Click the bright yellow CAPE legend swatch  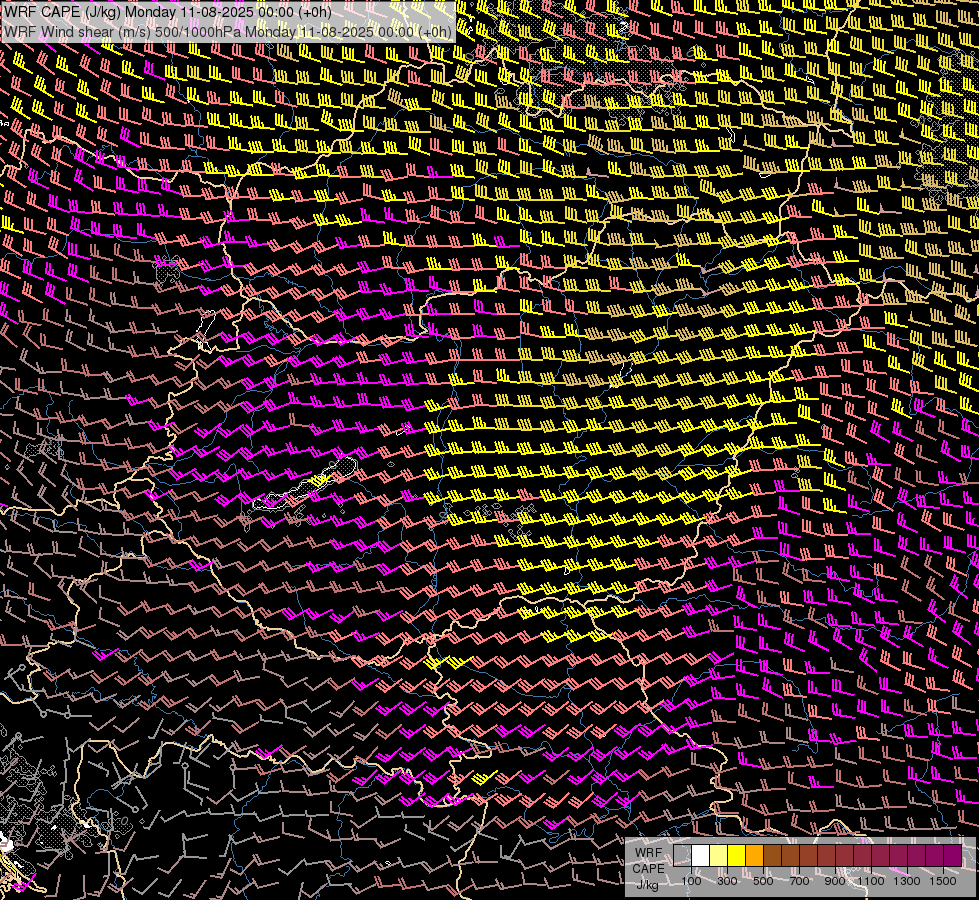736,855
